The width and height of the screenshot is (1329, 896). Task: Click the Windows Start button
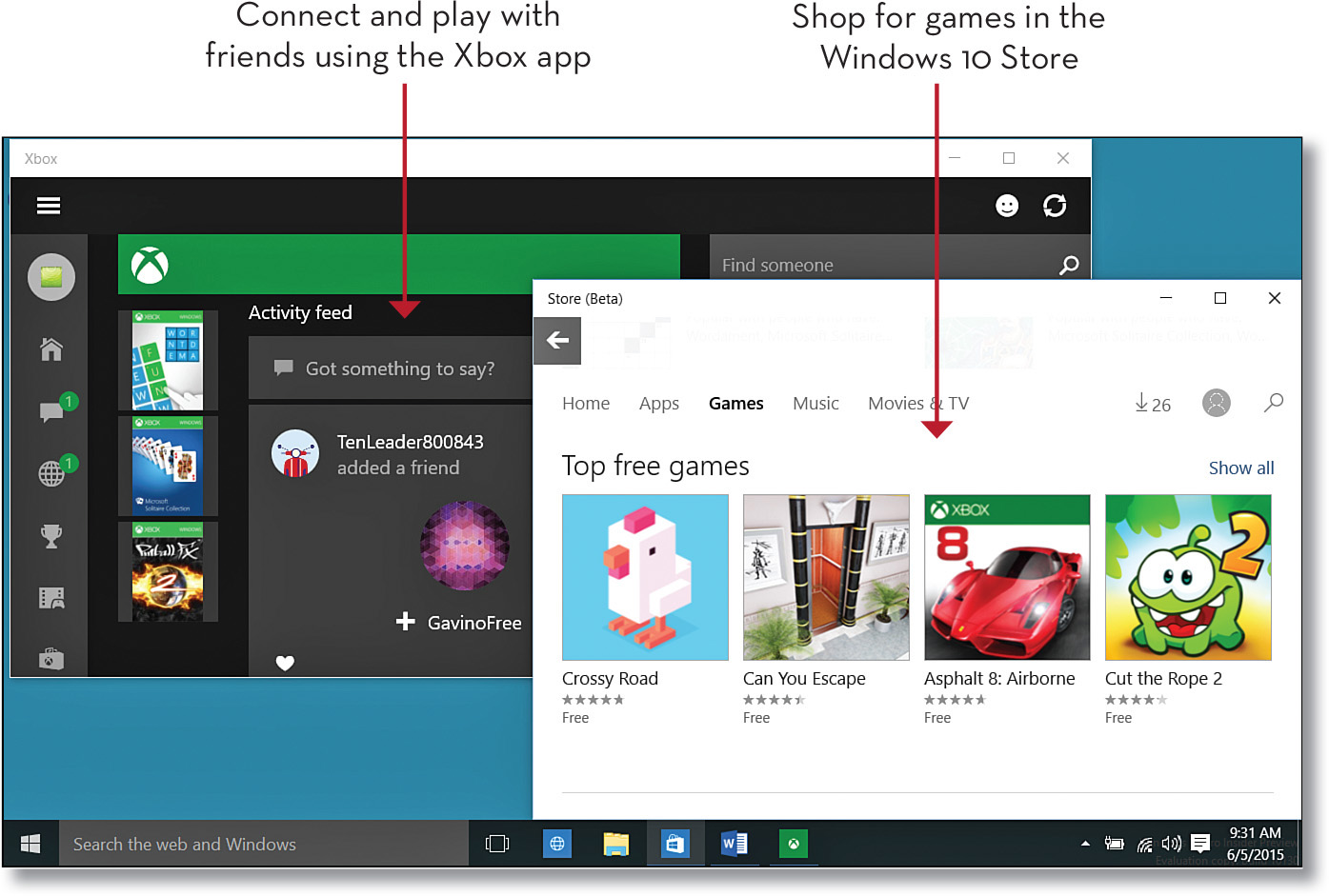30,844
